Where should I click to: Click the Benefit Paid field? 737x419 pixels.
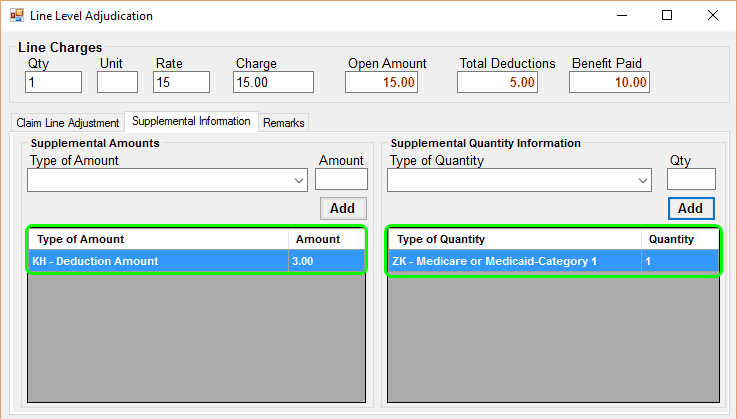coord(611,82)
